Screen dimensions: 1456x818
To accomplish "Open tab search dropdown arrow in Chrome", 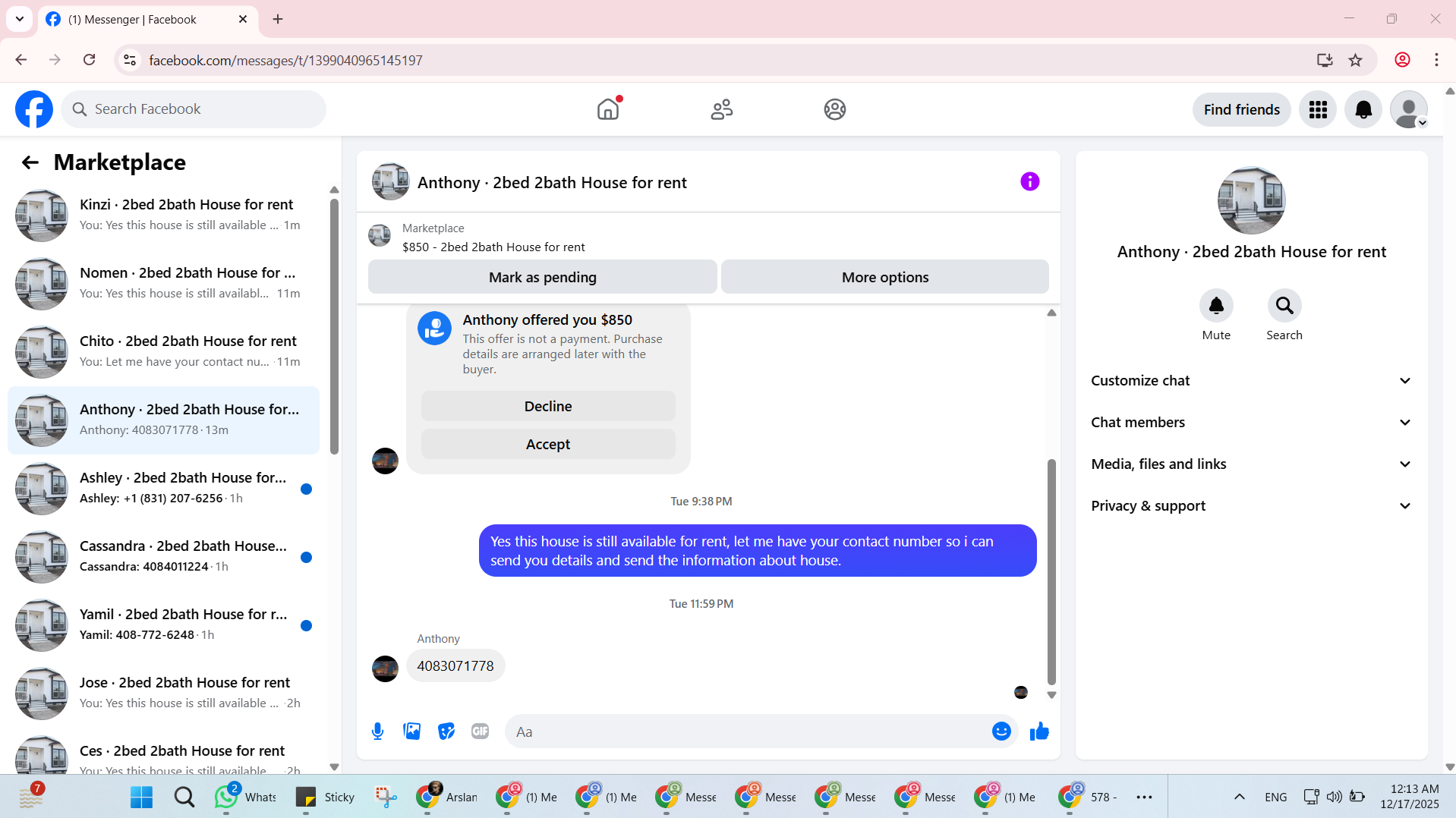I will pyautogui.click(x=20, y=19).
